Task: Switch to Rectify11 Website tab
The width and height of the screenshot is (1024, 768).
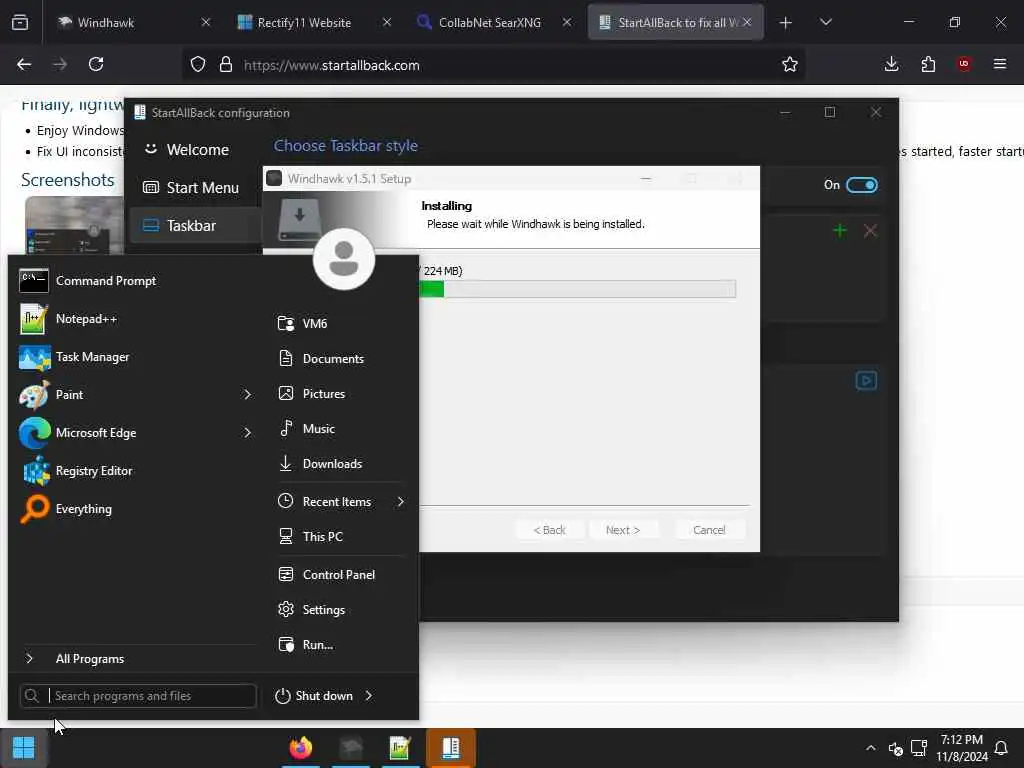Action: (x=307, y=23)
